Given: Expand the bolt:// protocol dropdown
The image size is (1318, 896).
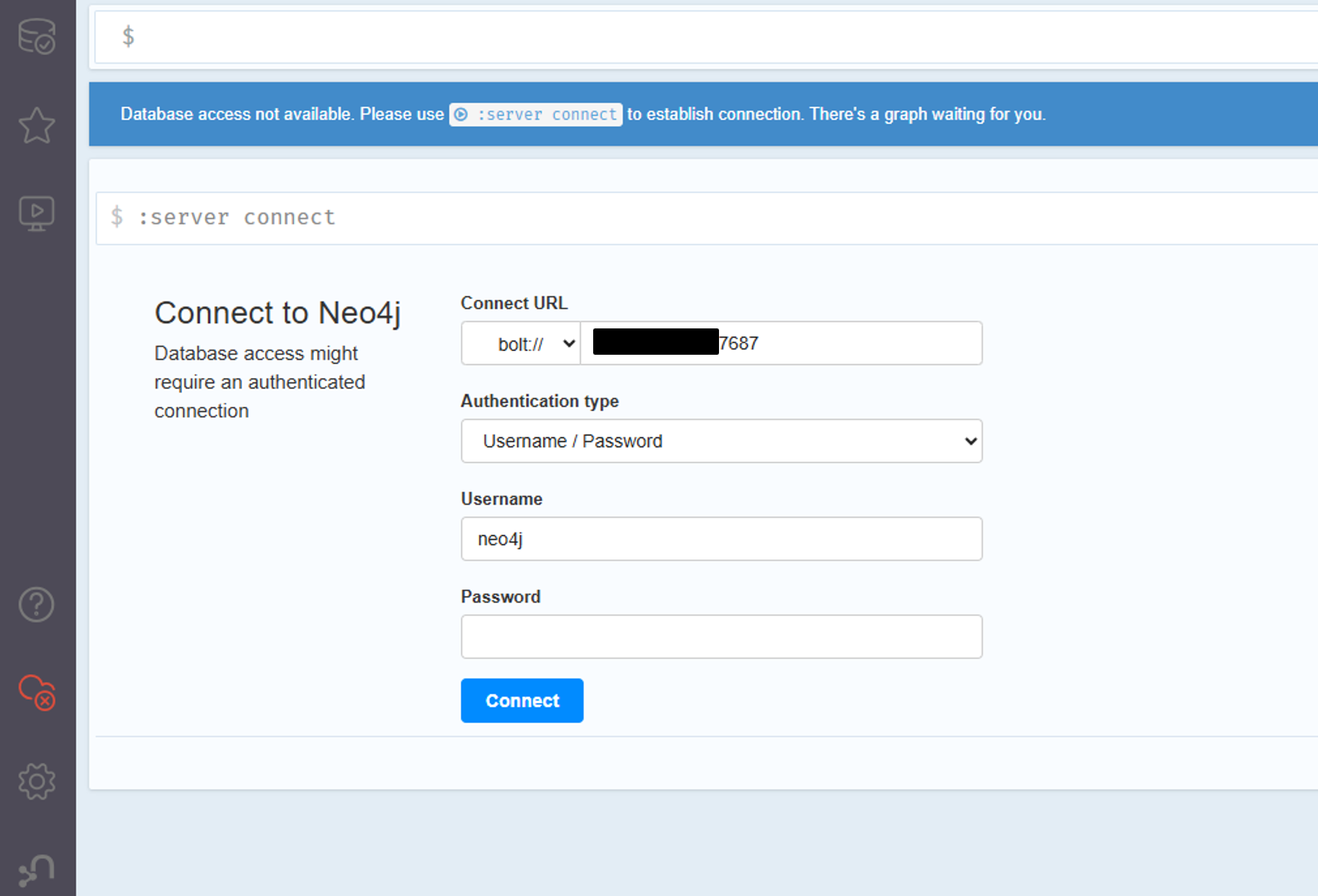Looking at the screenshot, I should [521, 343].
